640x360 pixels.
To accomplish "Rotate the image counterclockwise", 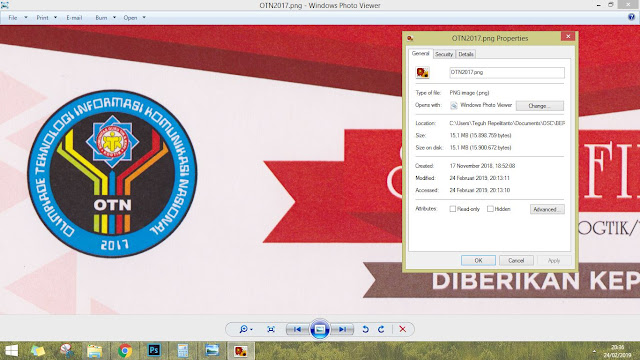I will (x=365, y=329).
